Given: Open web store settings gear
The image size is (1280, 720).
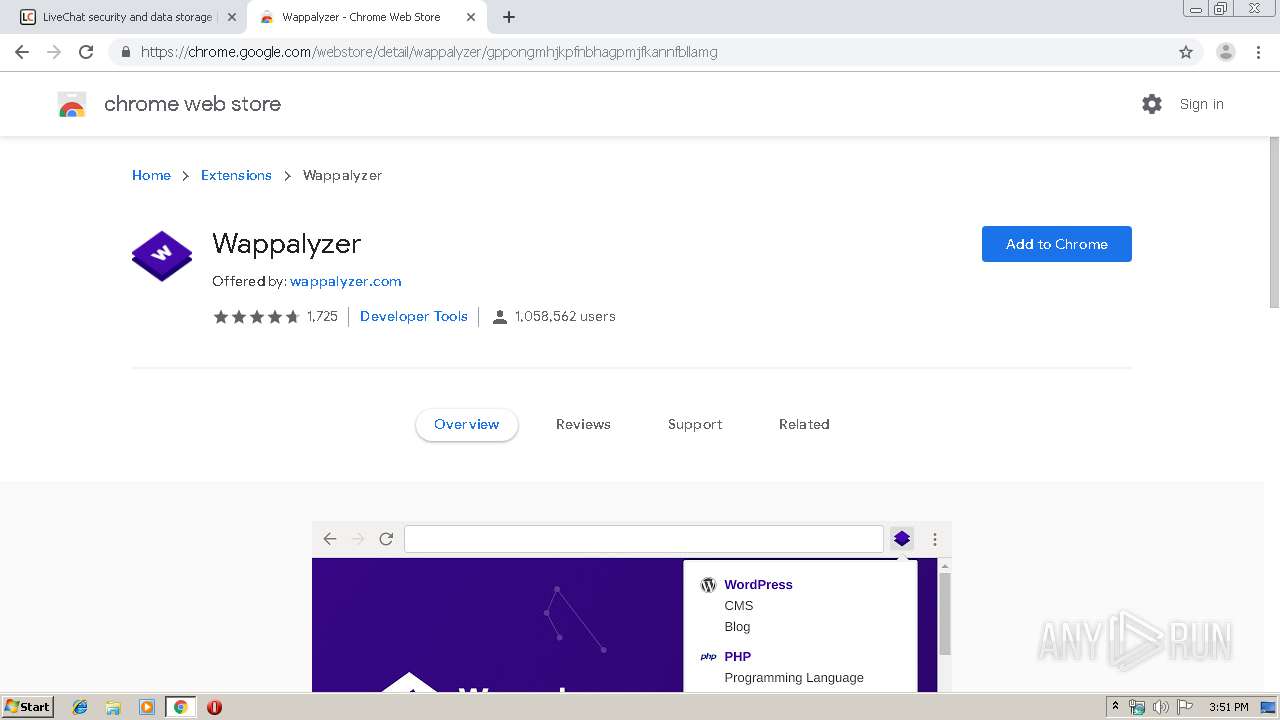Looking at the screenshot, I should [x=1152, y=104].
